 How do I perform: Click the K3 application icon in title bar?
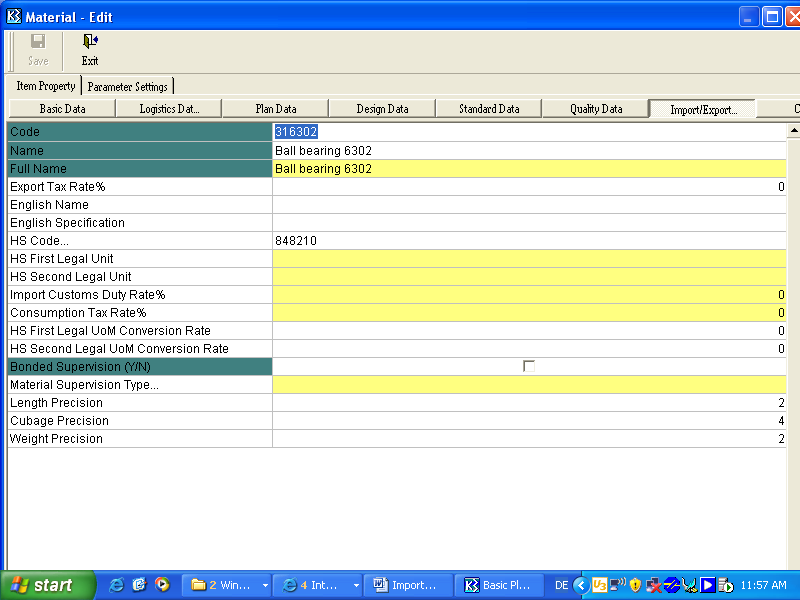[14, 16]
